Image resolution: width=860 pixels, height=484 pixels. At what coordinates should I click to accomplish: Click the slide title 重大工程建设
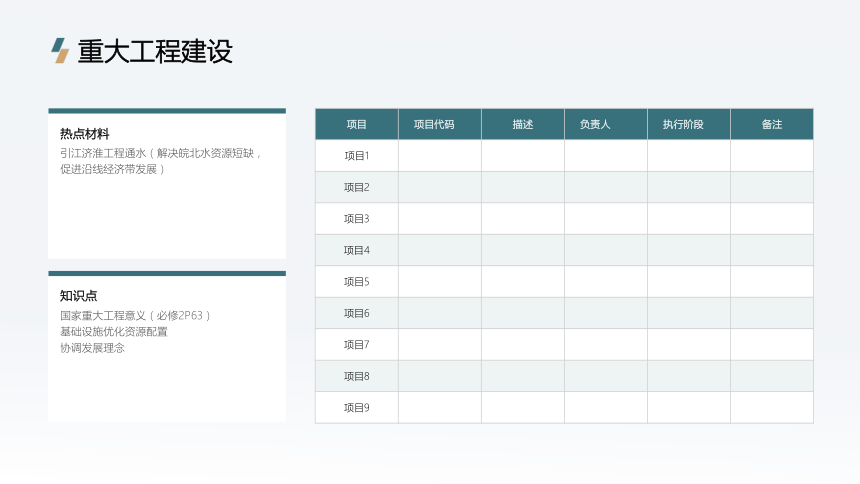pyautogui.click(x=155, y=52)
